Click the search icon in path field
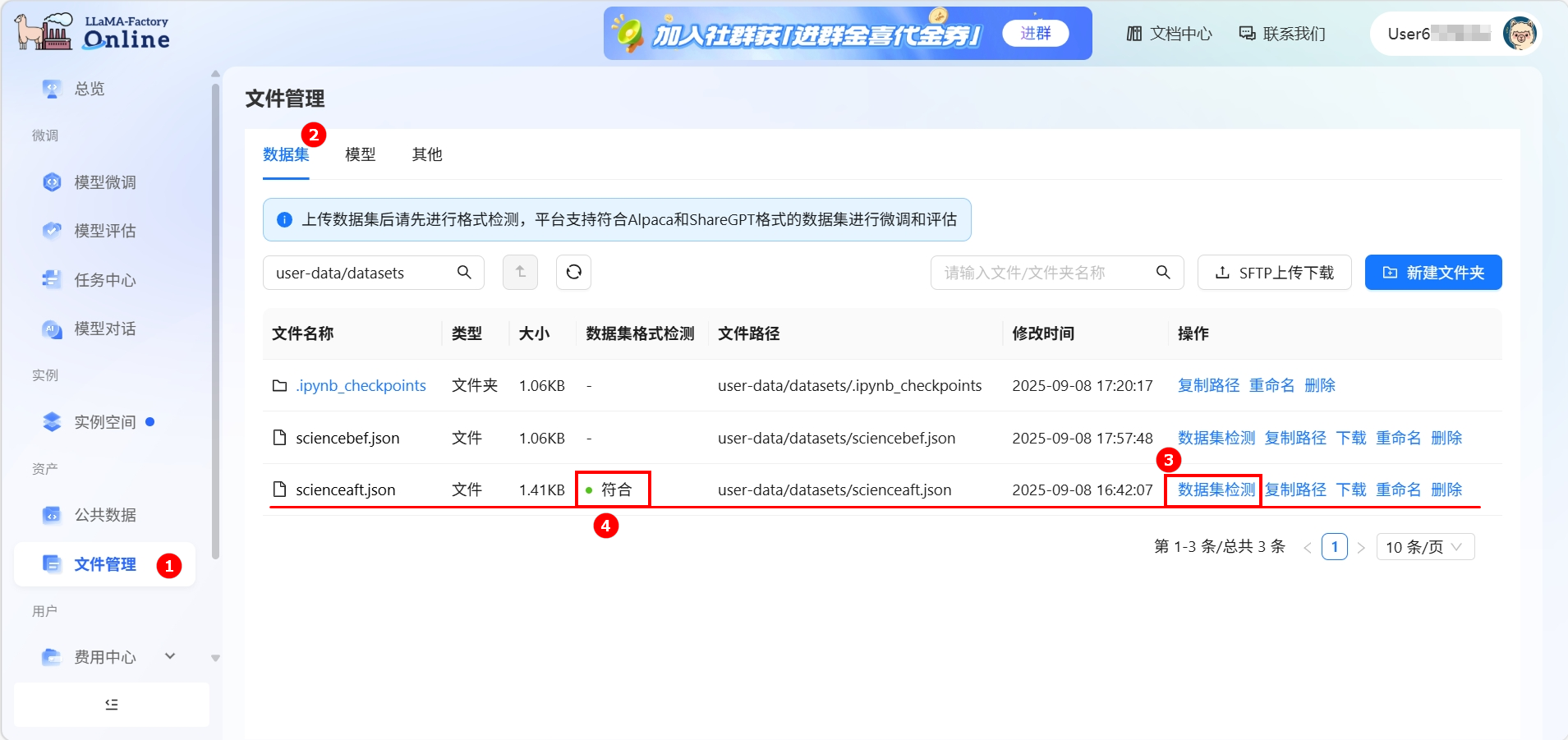This screenshot has width=1568, height=740. pos(464,272)
